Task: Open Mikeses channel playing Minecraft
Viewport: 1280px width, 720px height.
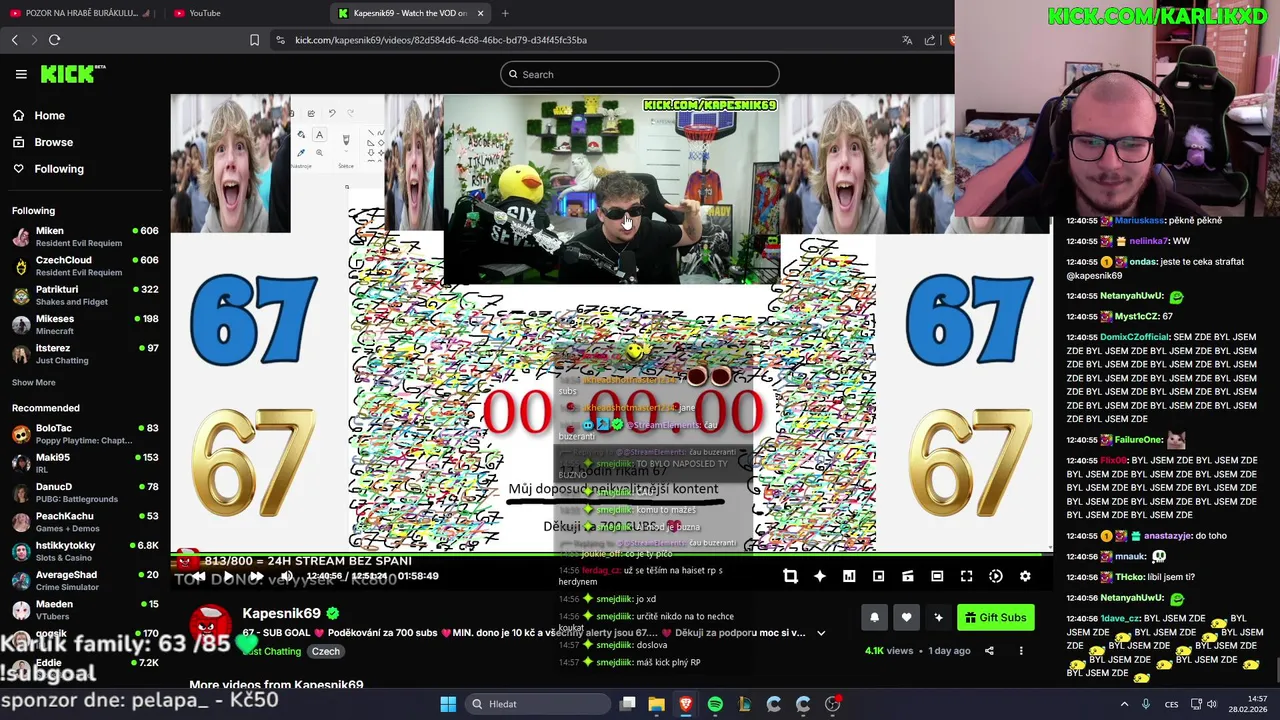Action: click(85, 325)
